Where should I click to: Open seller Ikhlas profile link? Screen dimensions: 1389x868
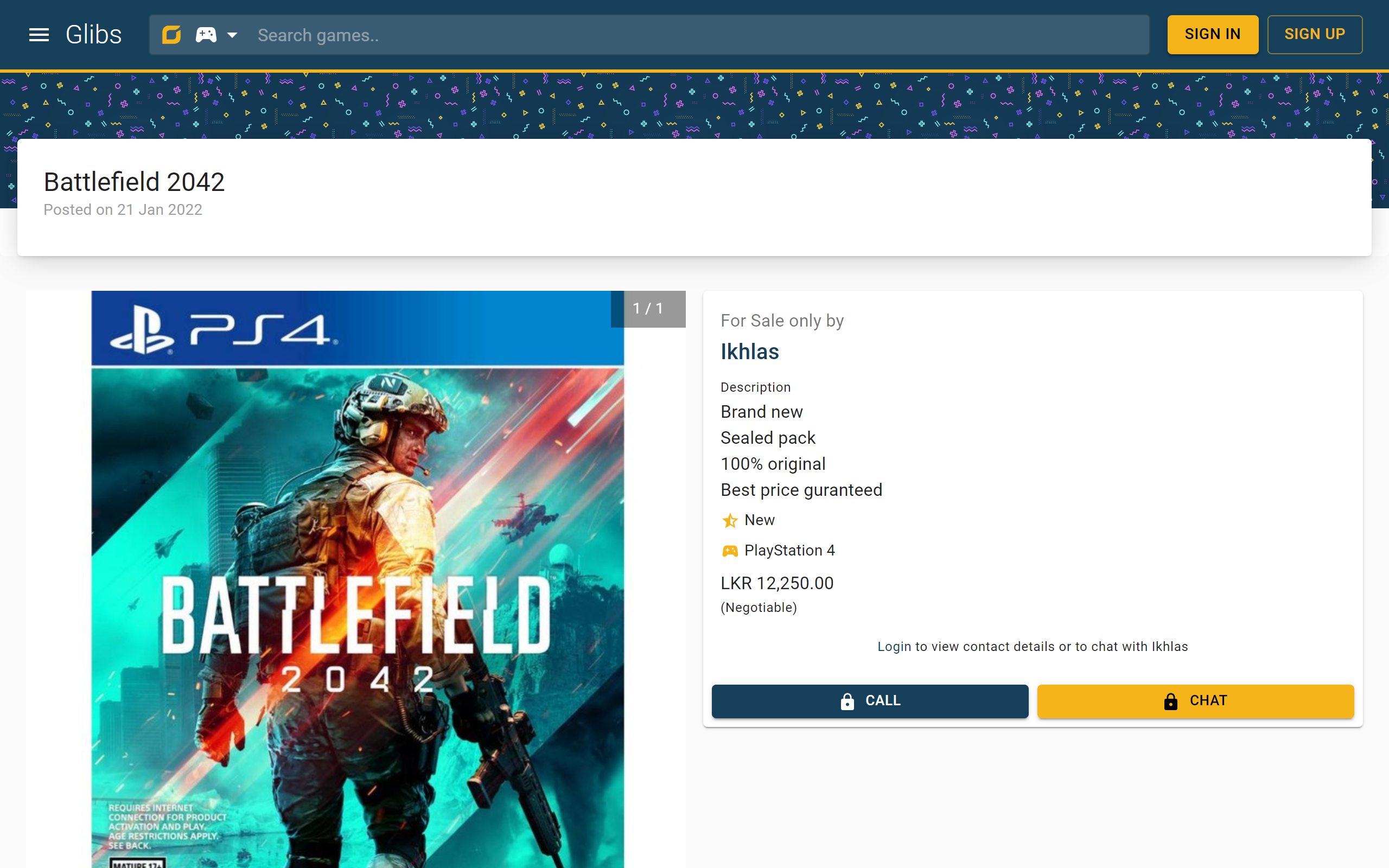coord(750,352)
